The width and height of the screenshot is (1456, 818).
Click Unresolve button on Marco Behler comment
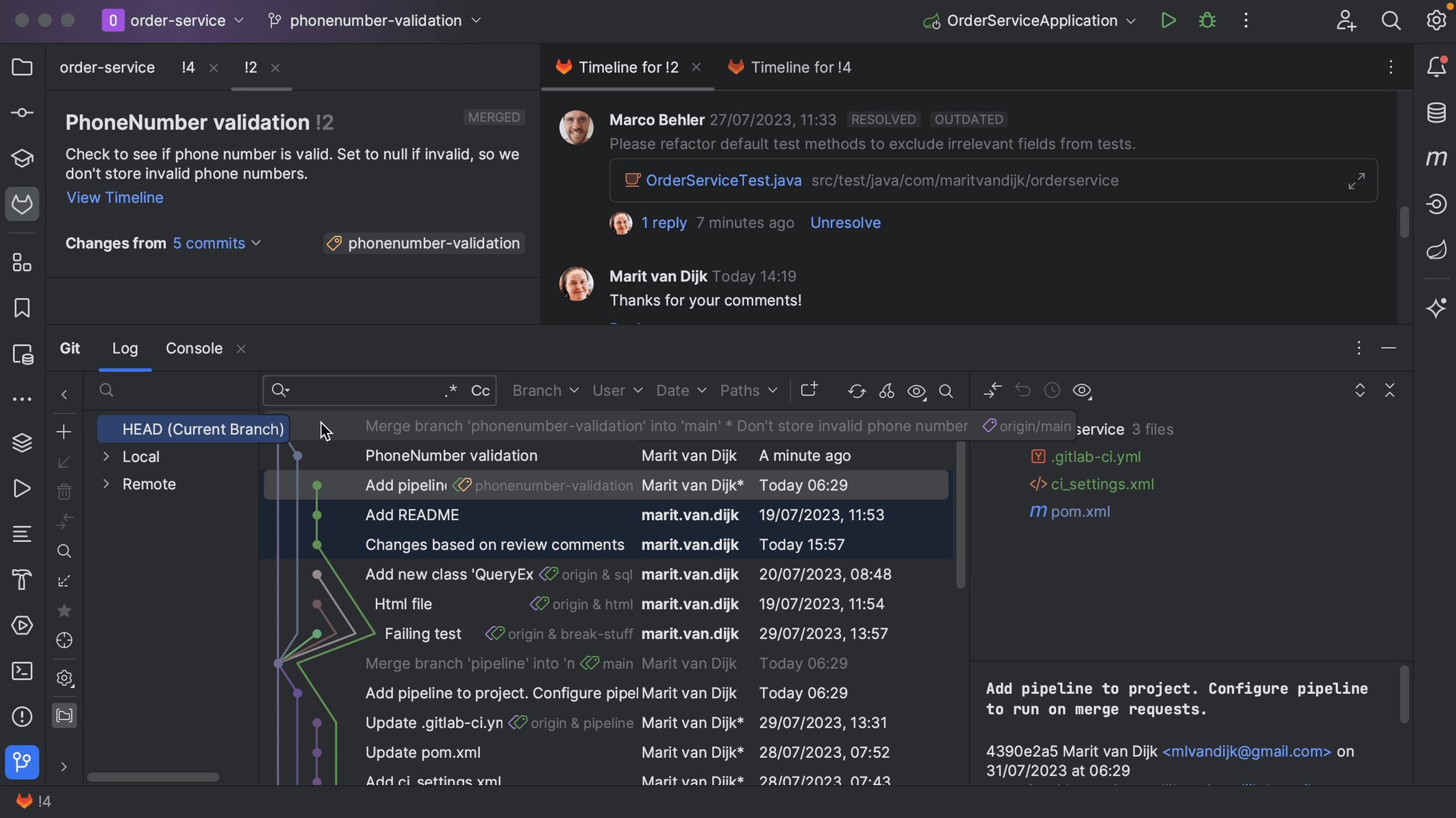pos(845,222)
